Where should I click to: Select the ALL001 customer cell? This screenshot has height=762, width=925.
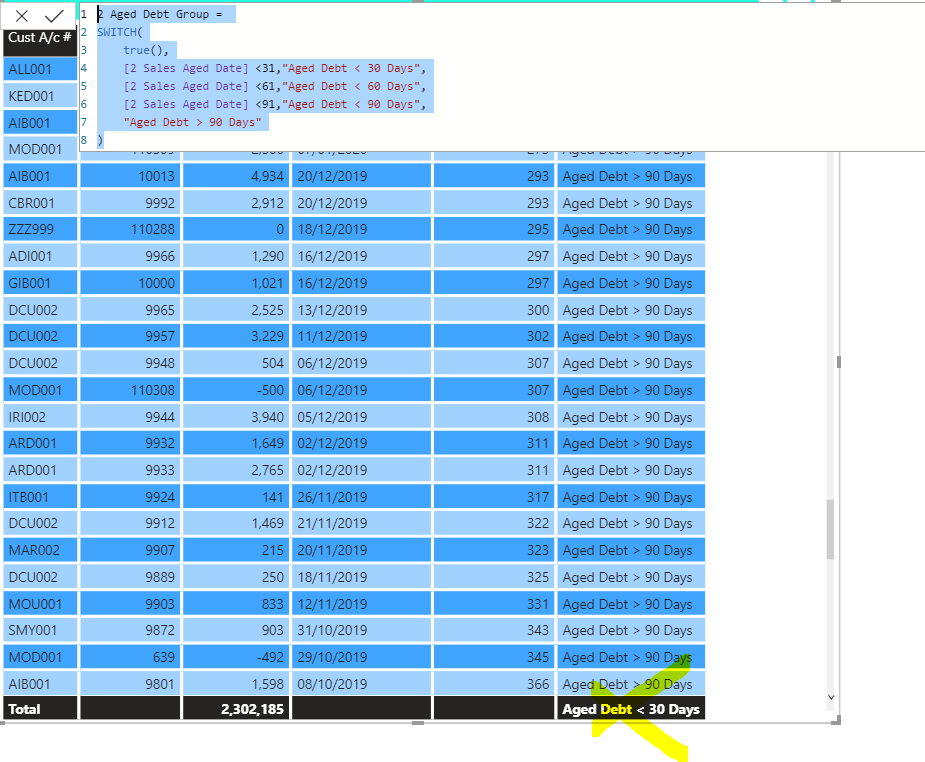[x=40, y=69]
